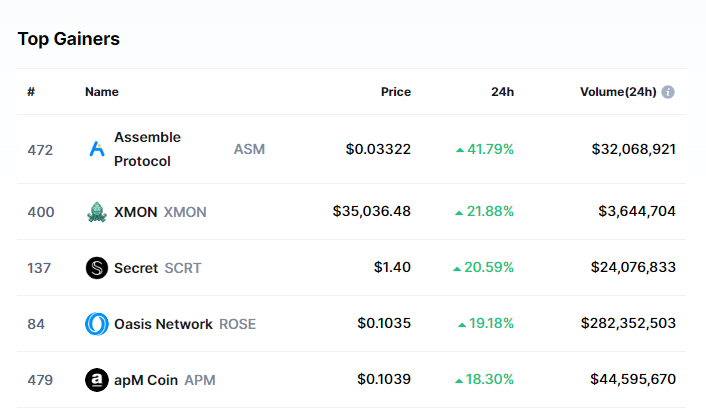The width and height of the screenshot is (706, 413).
Task: Click the green arrow beside 20.59%
Action: pyautogui.click(x=457, y=268)
